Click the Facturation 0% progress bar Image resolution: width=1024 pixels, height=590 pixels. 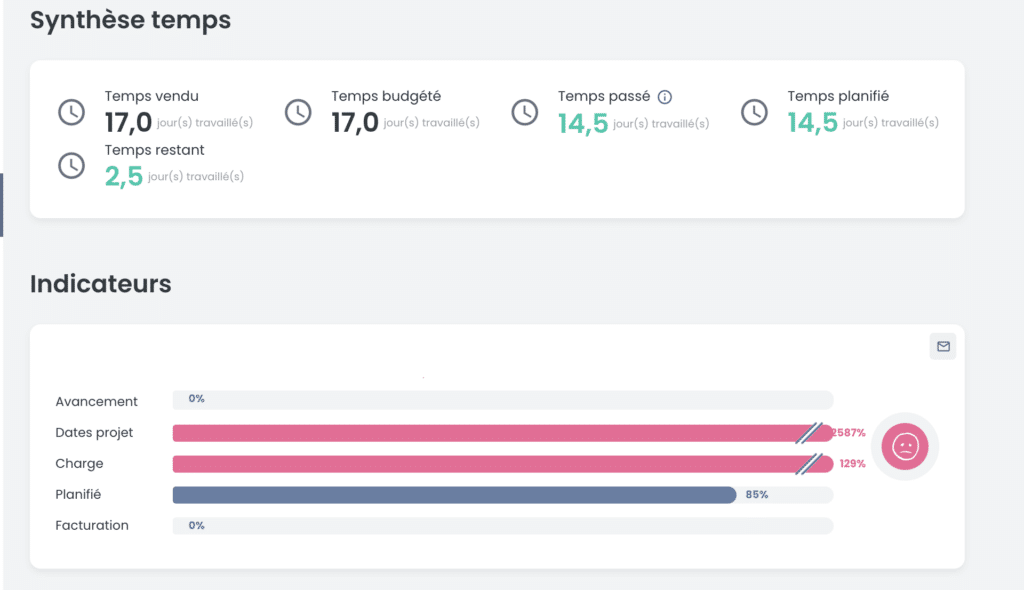[503, 526]
